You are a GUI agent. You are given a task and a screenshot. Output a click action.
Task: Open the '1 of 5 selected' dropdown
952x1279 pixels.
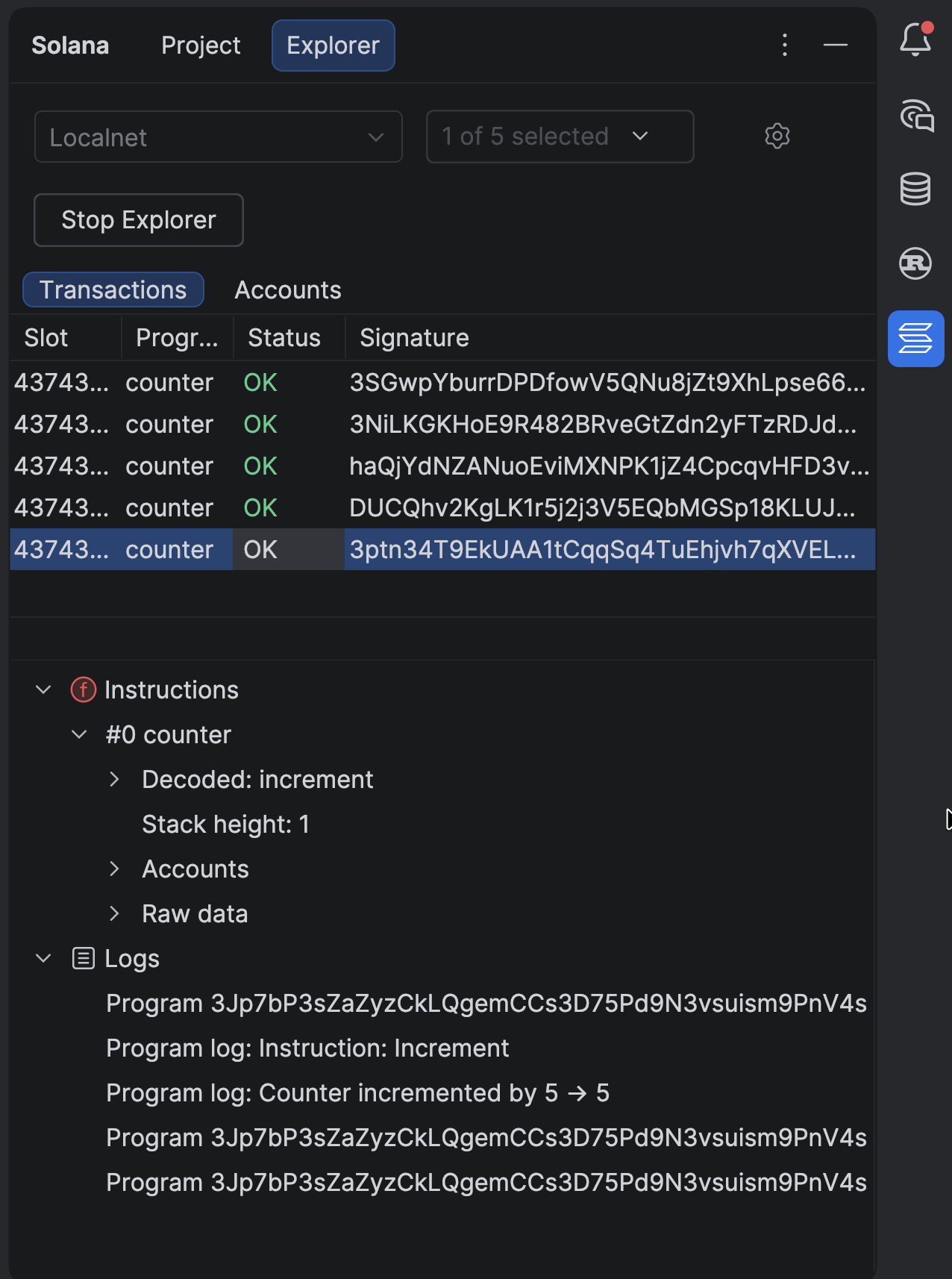click(560, 137)
